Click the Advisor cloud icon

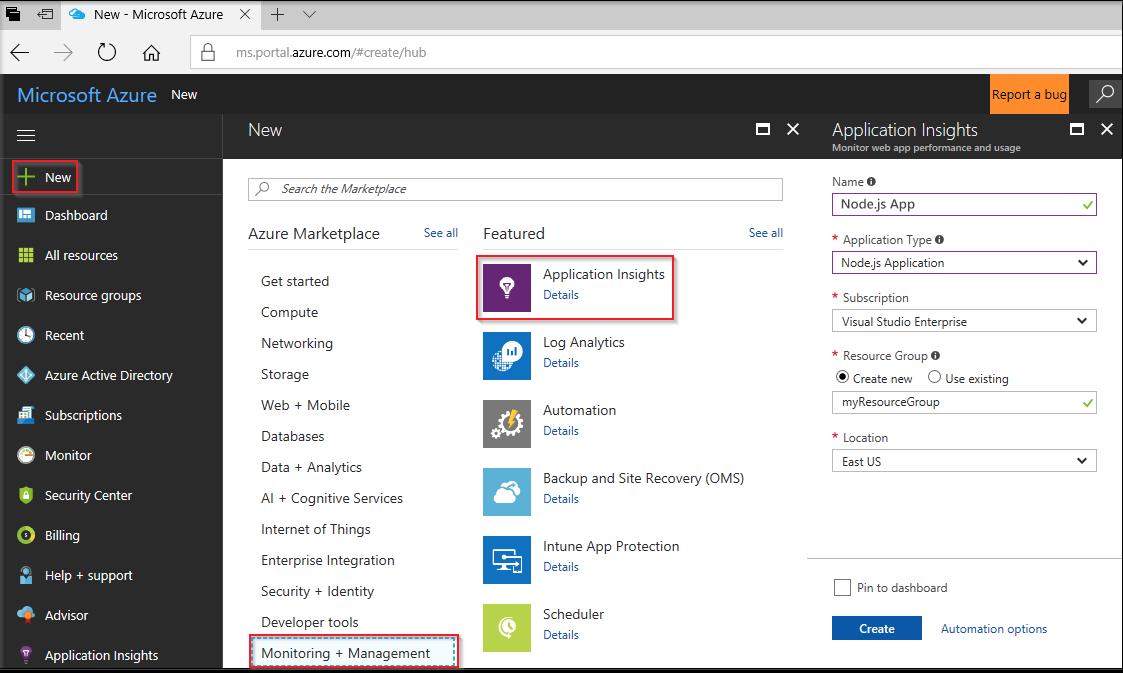pos(26,615)
